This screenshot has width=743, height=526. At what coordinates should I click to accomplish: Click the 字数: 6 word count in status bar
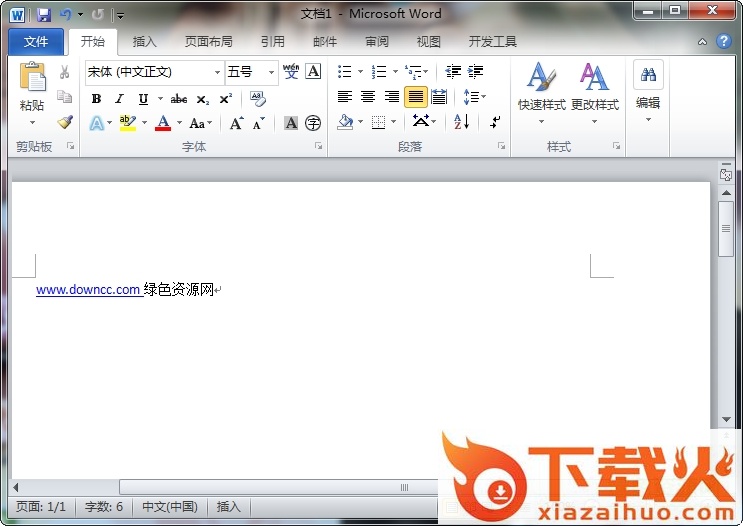pyautogui.click(x=104, y=507)
